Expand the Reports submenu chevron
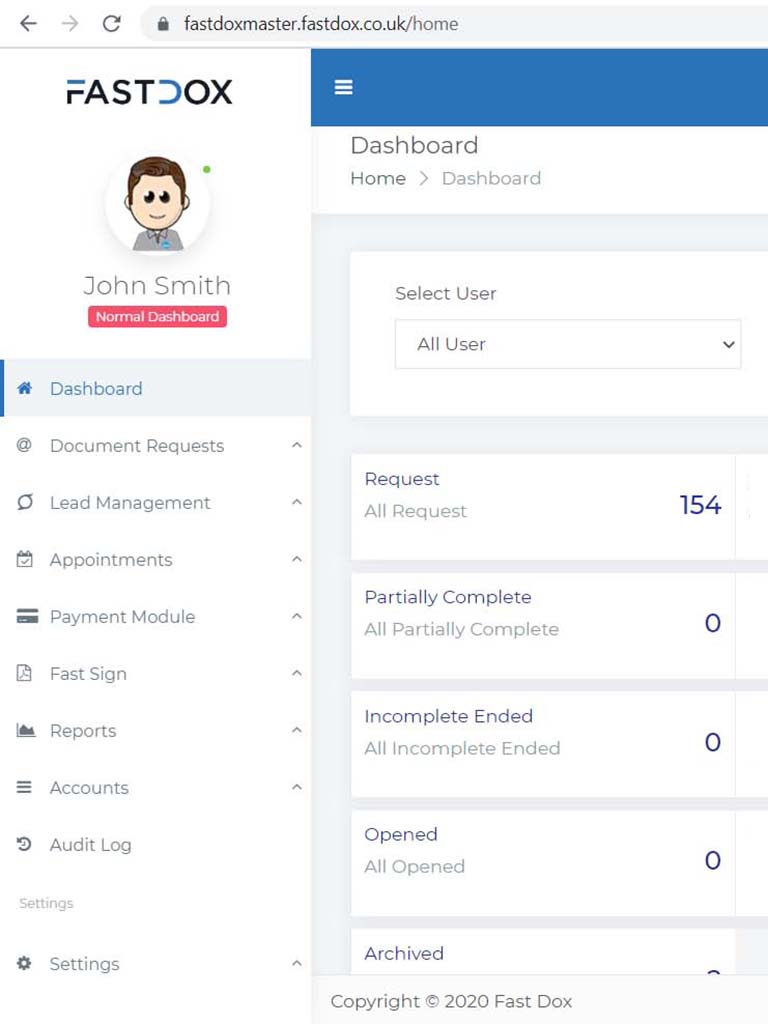 click(x=296, y=731)
